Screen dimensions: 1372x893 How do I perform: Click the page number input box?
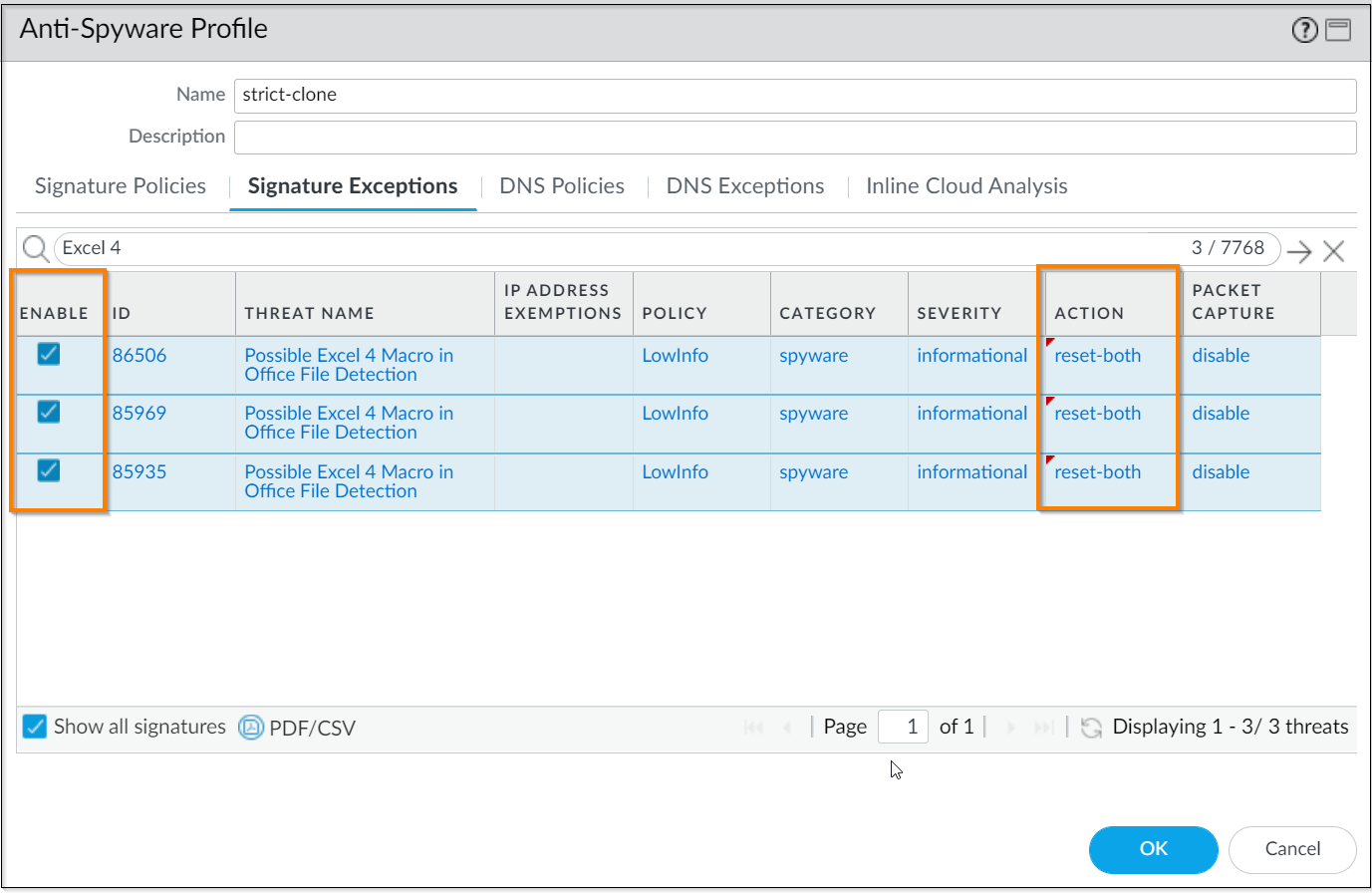903,728
